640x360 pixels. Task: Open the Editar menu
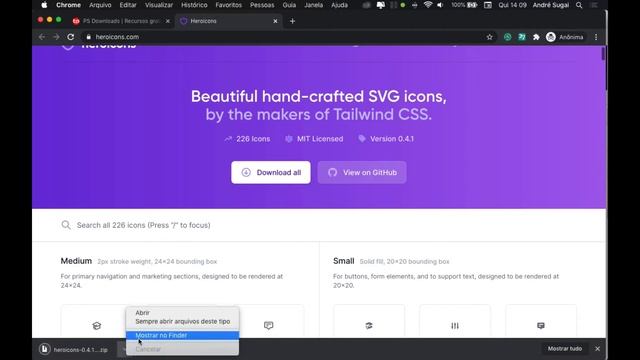tap(128, 5)
